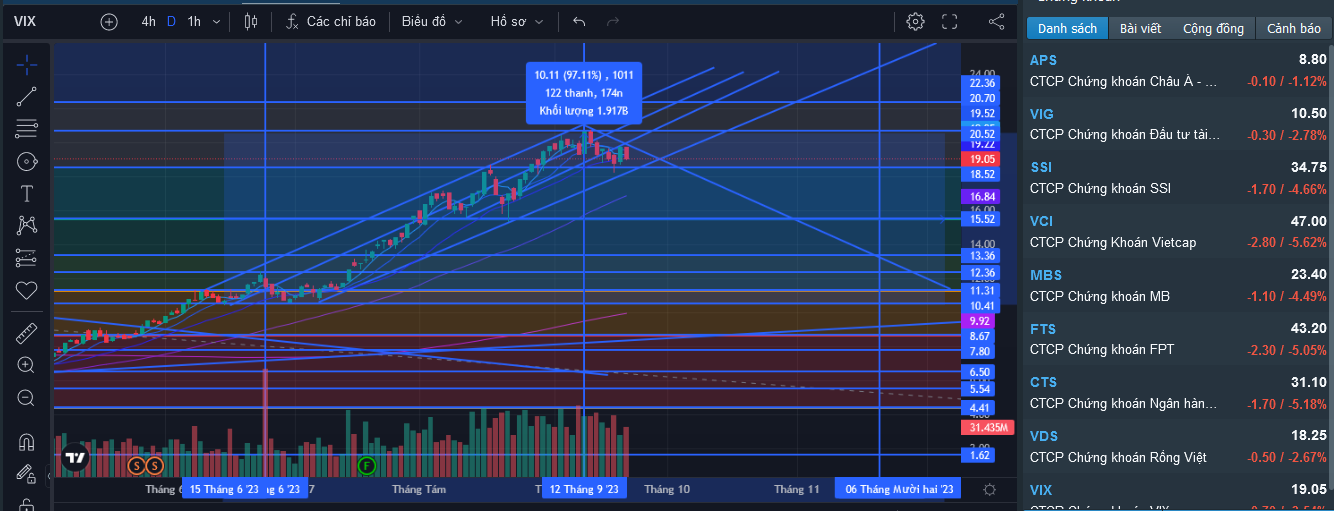Enter fullscreen chart mode
The height and width of the screenshot is (511, 1334).
pos(950,21)
